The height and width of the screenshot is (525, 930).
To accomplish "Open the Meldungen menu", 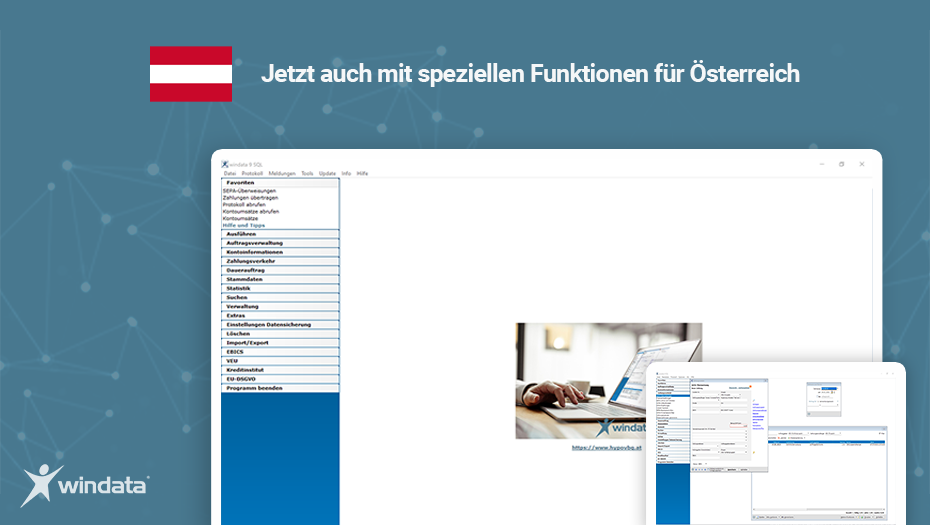I will (x=282, y=173).
